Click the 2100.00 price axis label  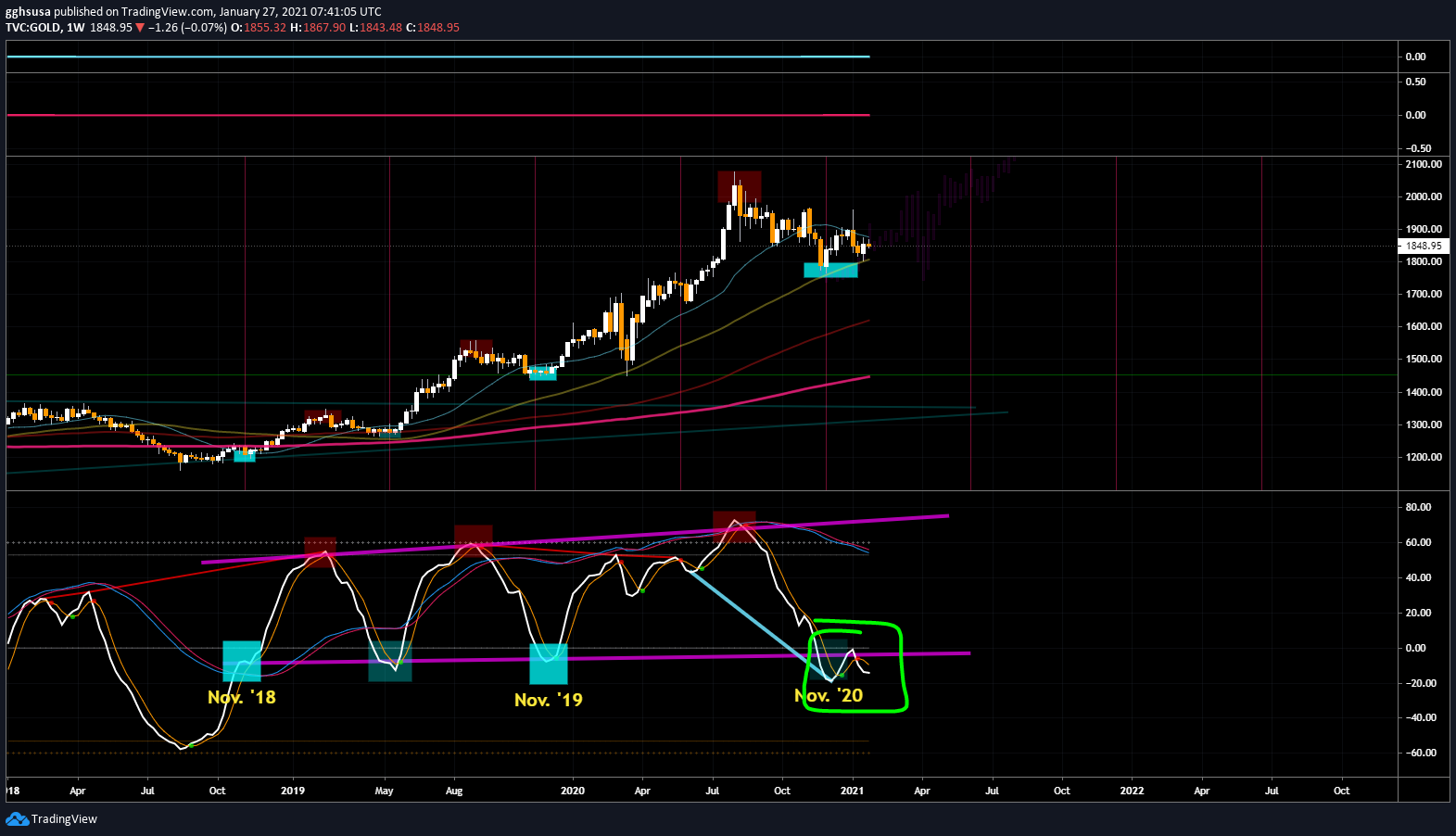click(1424, 164)
